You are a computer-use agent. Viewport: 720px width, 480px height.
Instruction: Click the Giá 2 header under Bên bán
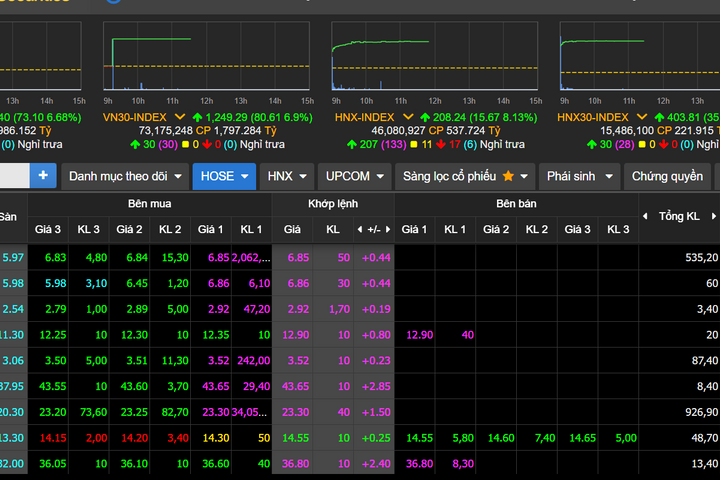click(x=496, y=229)
